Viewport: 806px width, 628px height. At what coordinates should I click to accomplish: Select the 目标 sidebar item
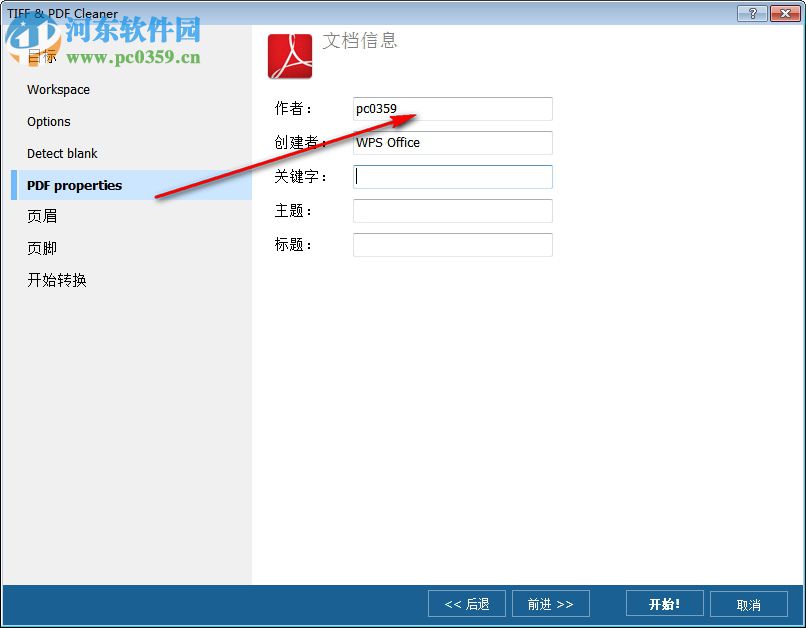coord(42,57)
